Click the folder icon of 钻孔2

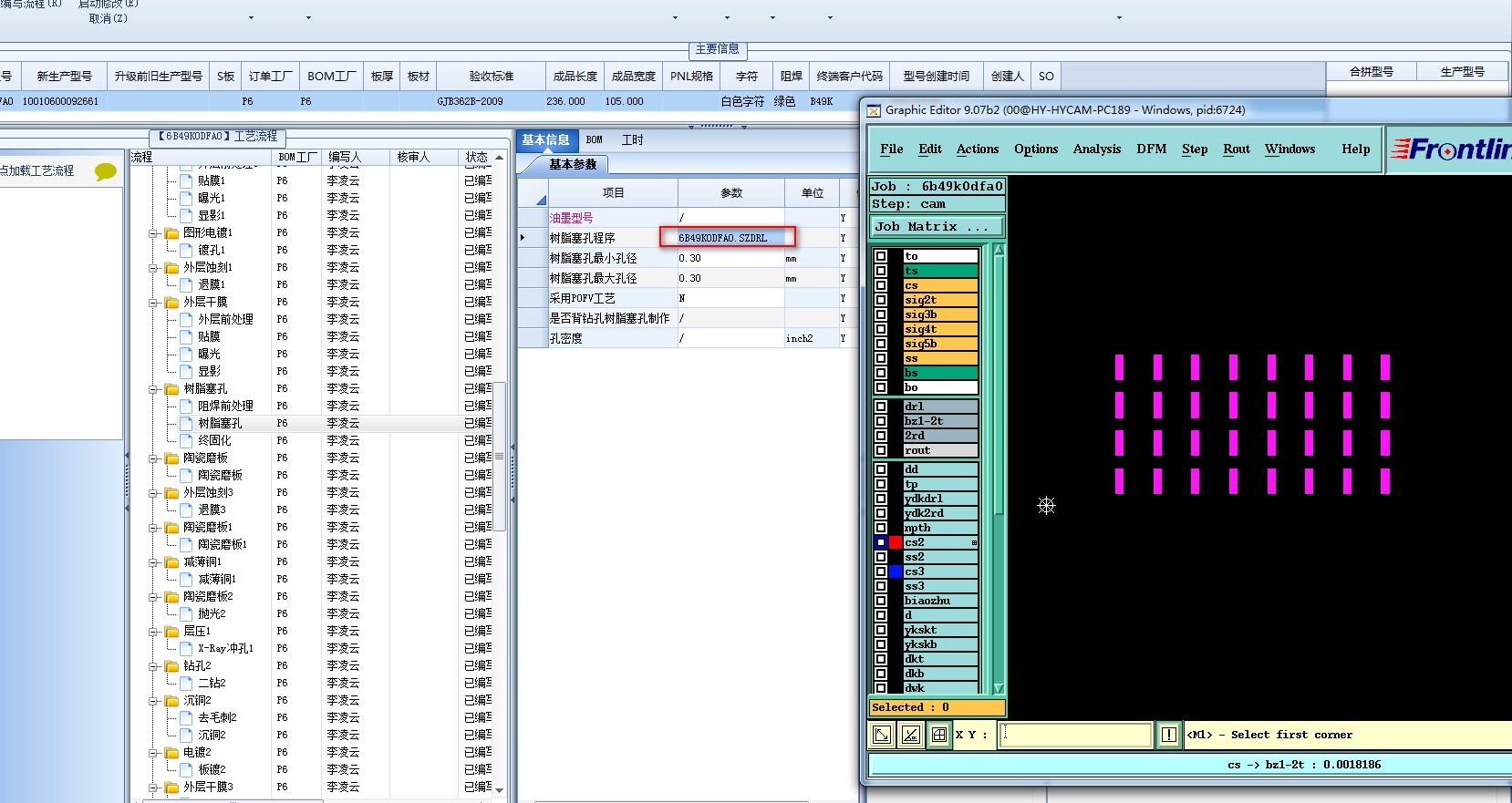(x=171, y=666)
